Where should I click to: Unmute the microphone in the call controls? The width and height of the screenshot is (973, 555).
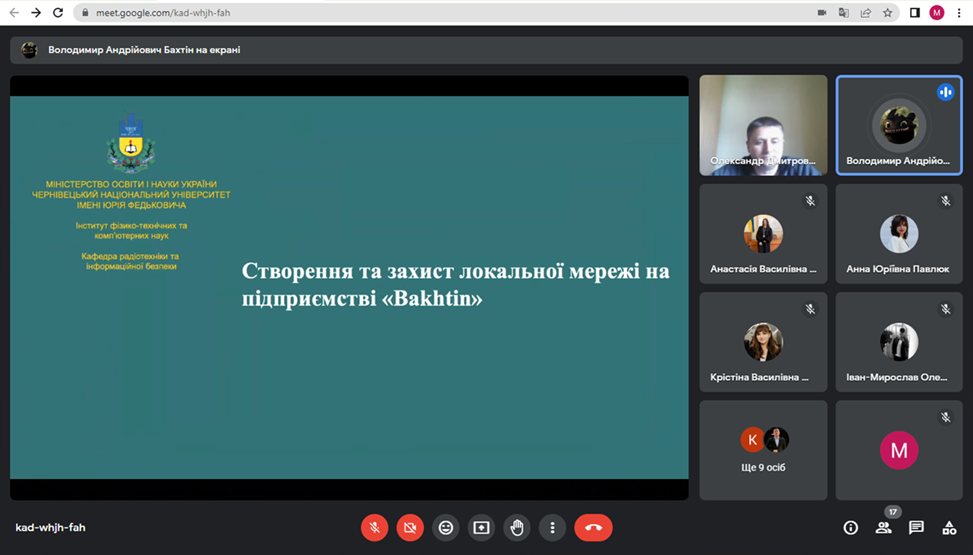[374, 528]
